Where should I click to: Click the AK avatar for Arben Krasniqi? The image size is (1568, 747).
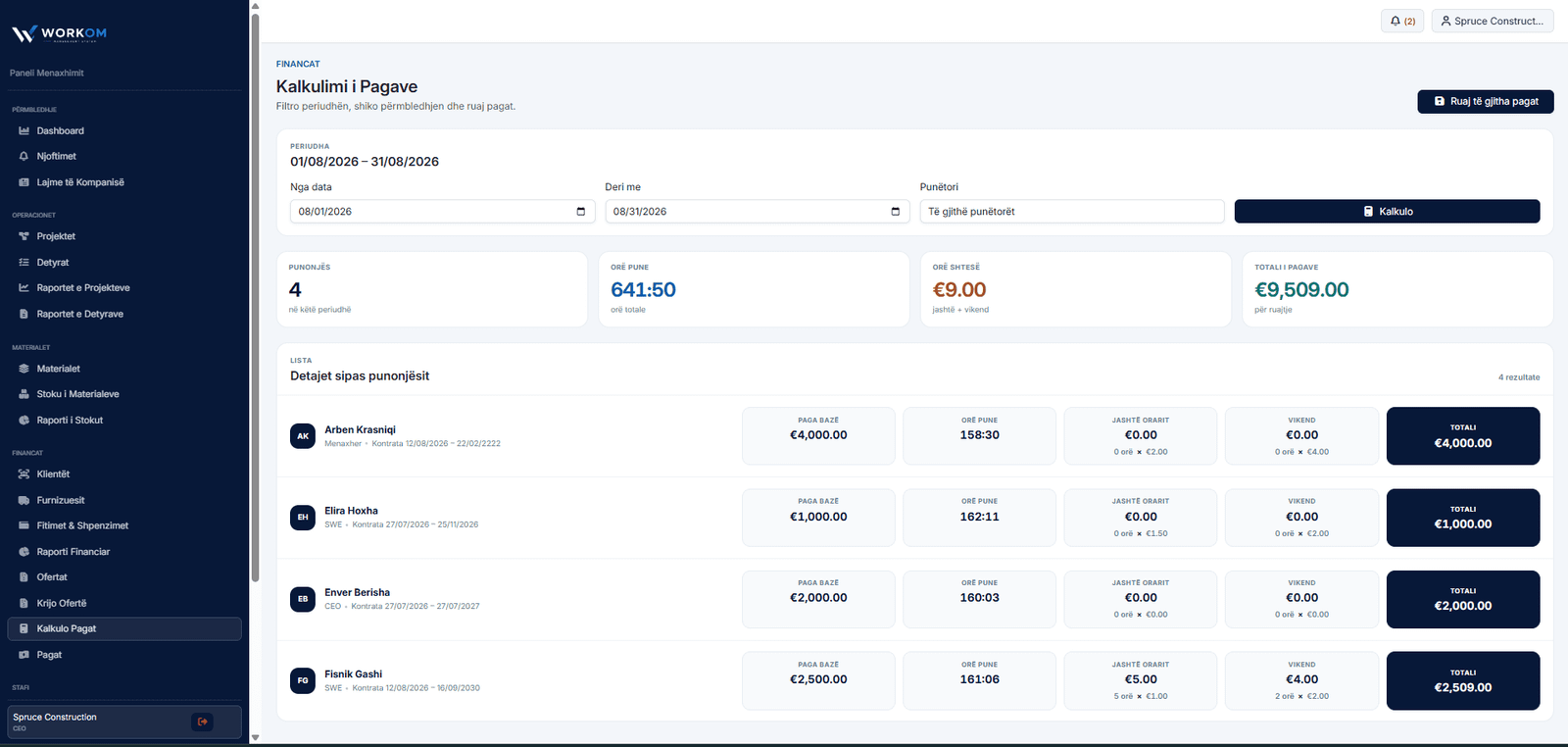click(303, 436)
